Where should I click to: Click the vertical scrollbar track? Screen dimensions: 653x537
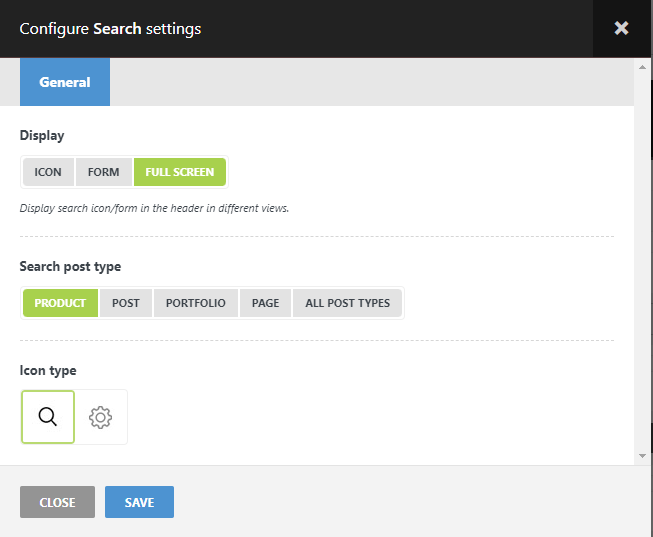[642, 260]
